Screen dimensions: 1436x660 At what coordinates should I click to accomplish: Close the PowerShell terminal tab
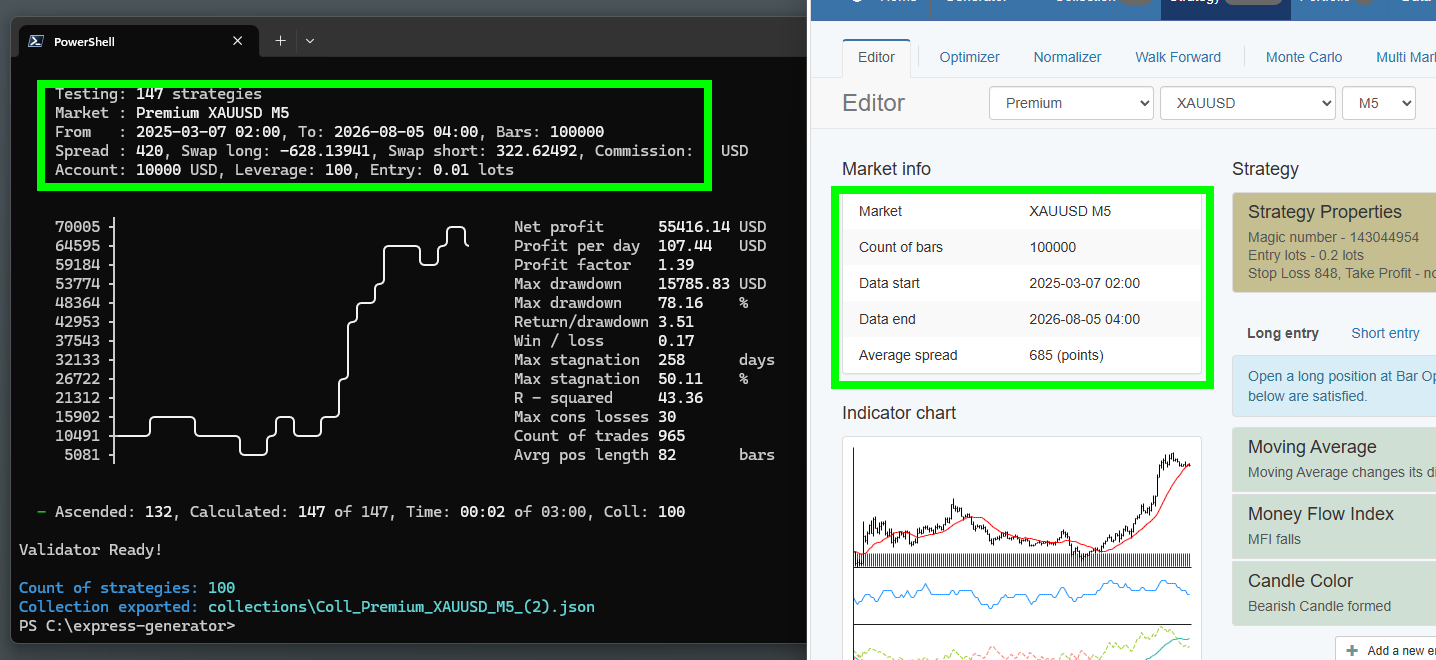click(238, 41)
